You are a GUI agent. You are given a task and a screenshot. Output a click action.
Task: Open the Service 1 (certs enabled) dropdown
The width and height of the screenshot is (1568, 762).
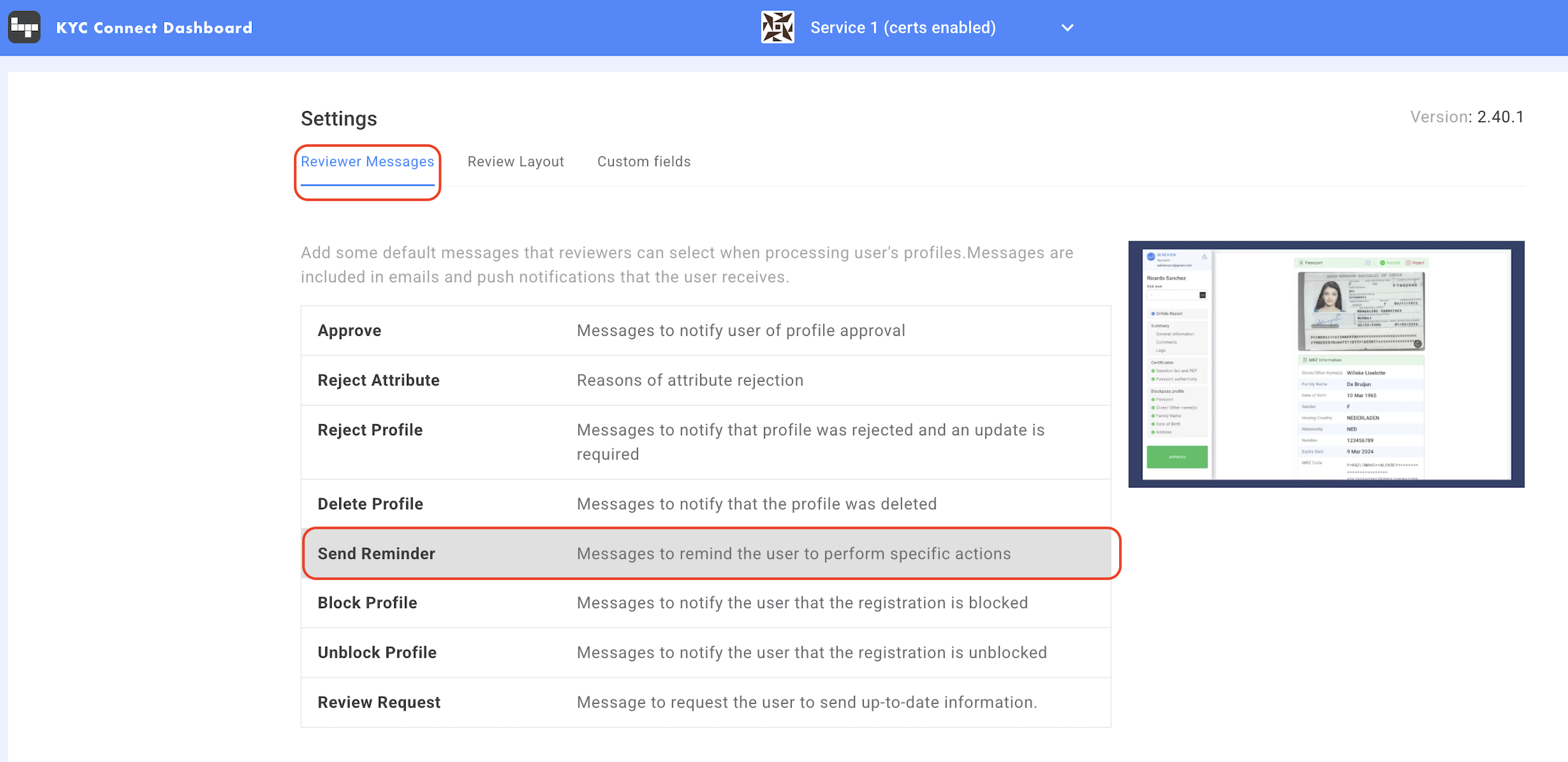pyautogui.click(x=902, y=28)
